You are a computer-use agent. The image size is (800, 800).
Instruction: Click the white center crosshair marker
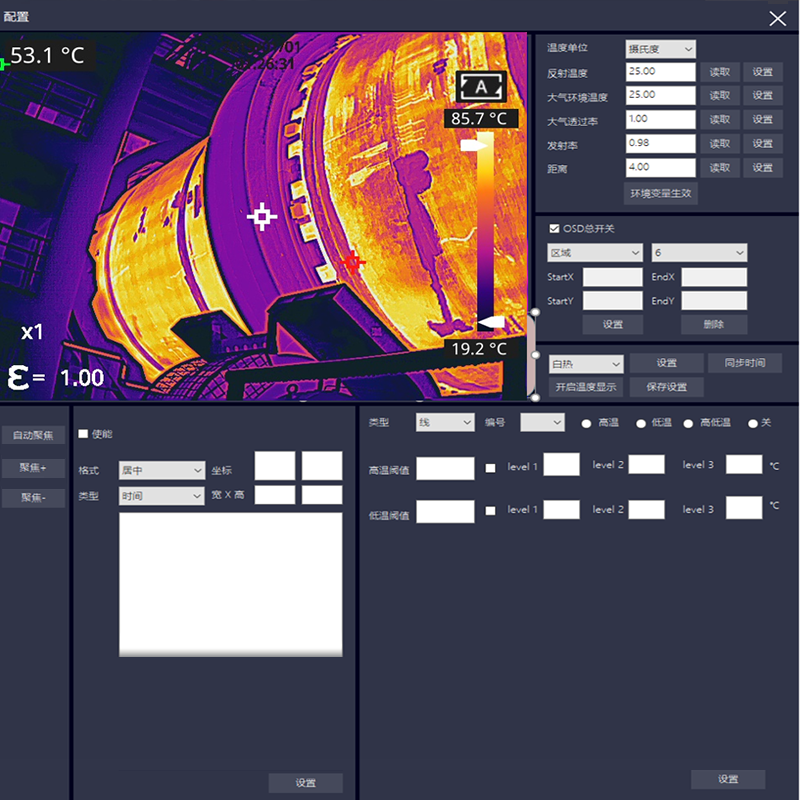(x=262, y=217)
